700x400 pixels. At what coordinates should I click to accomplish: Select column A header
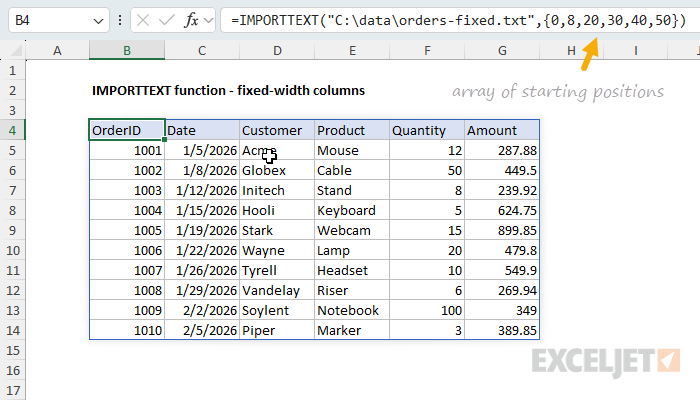57,51
